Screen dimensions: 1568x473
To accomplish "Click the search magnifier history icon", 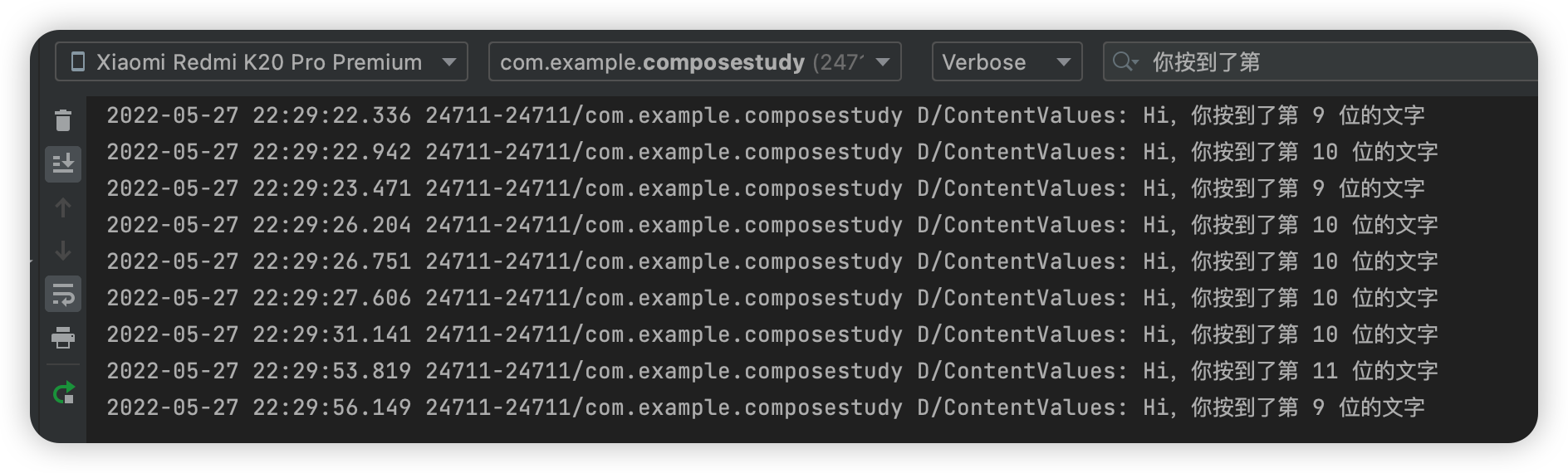I will [x=1125, y=61].
